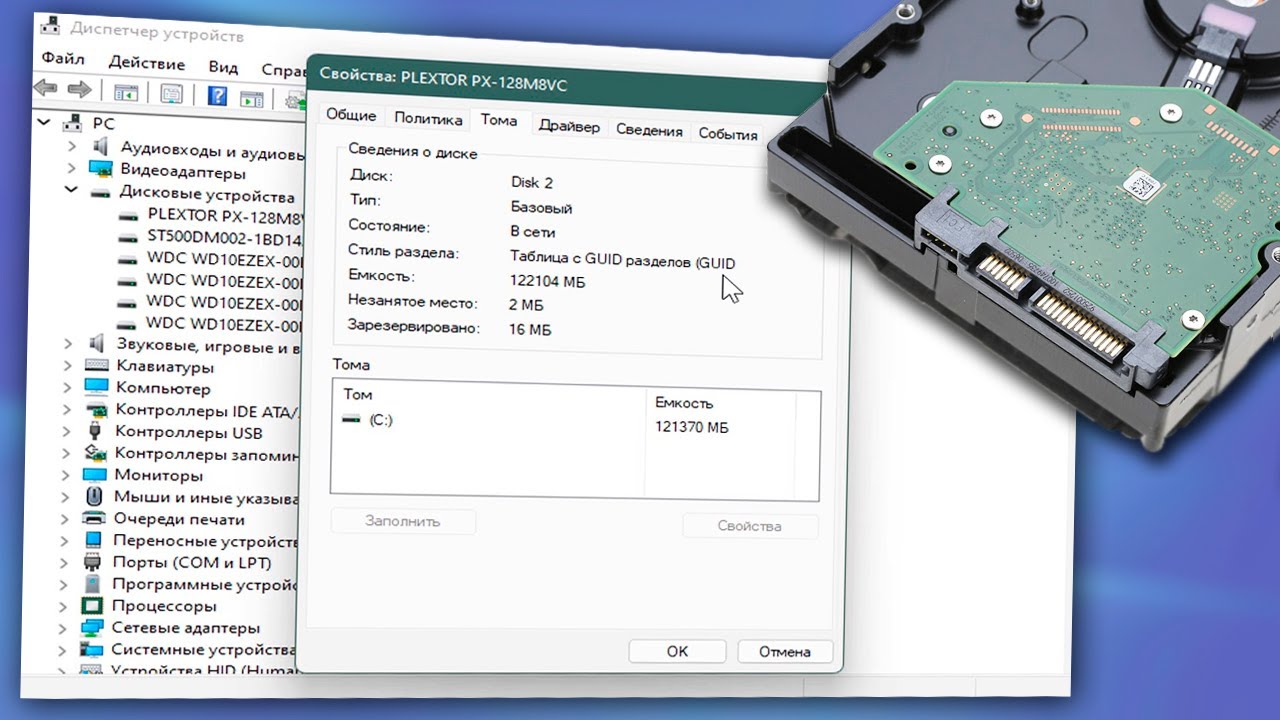Click the display icon beside Мониторы

(95, 475)
